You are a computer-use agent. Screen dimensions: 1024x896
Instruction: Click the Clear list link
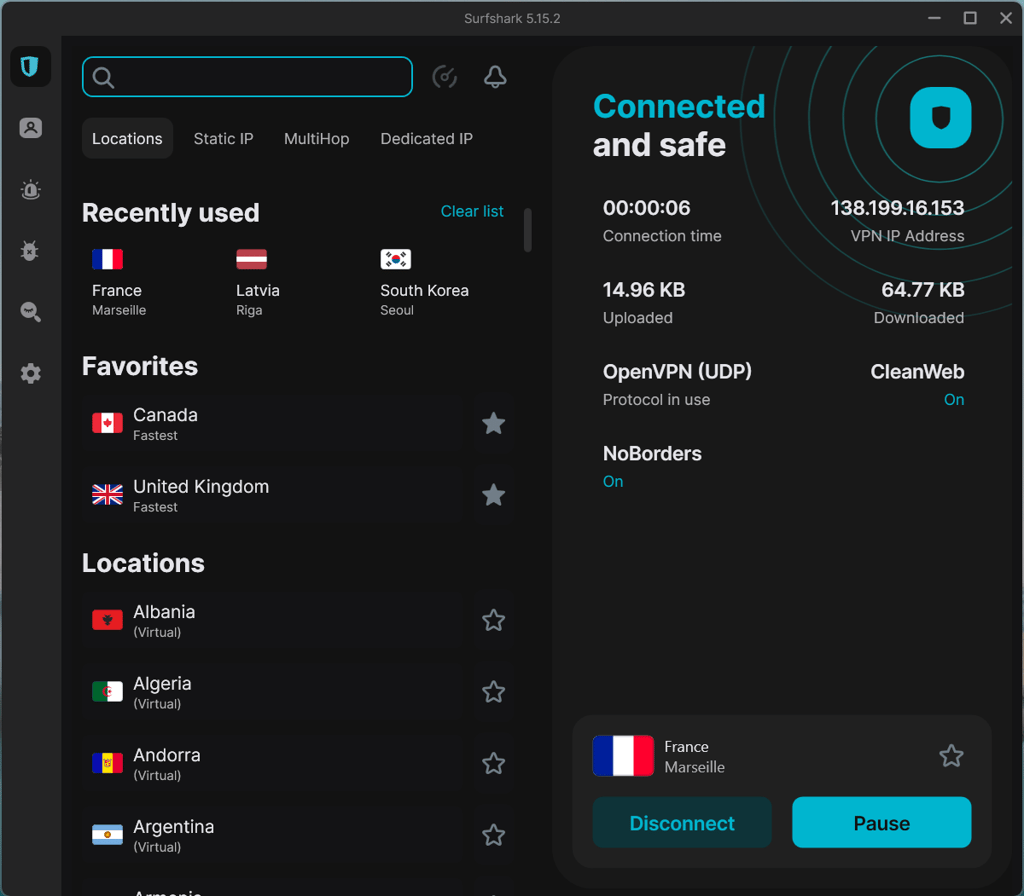click(472, 211)
